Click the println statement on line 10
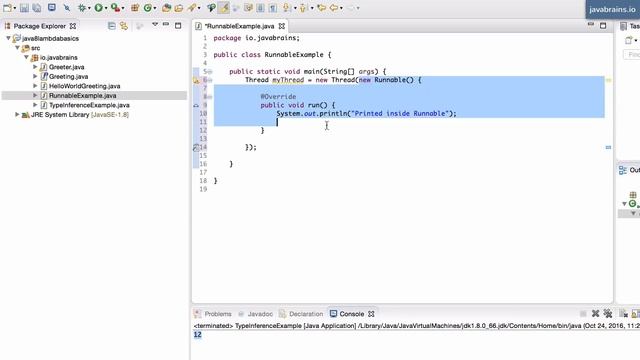 366,113
